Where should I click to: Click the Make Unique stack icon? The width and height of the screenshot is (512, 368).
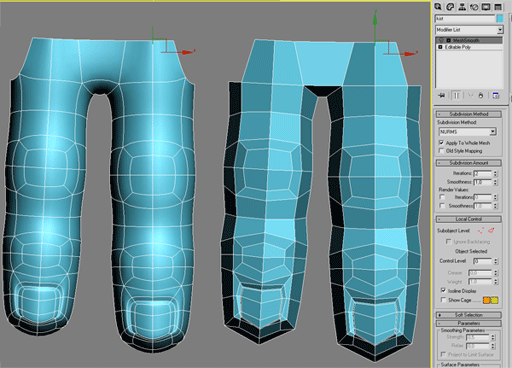click(470, 96)
